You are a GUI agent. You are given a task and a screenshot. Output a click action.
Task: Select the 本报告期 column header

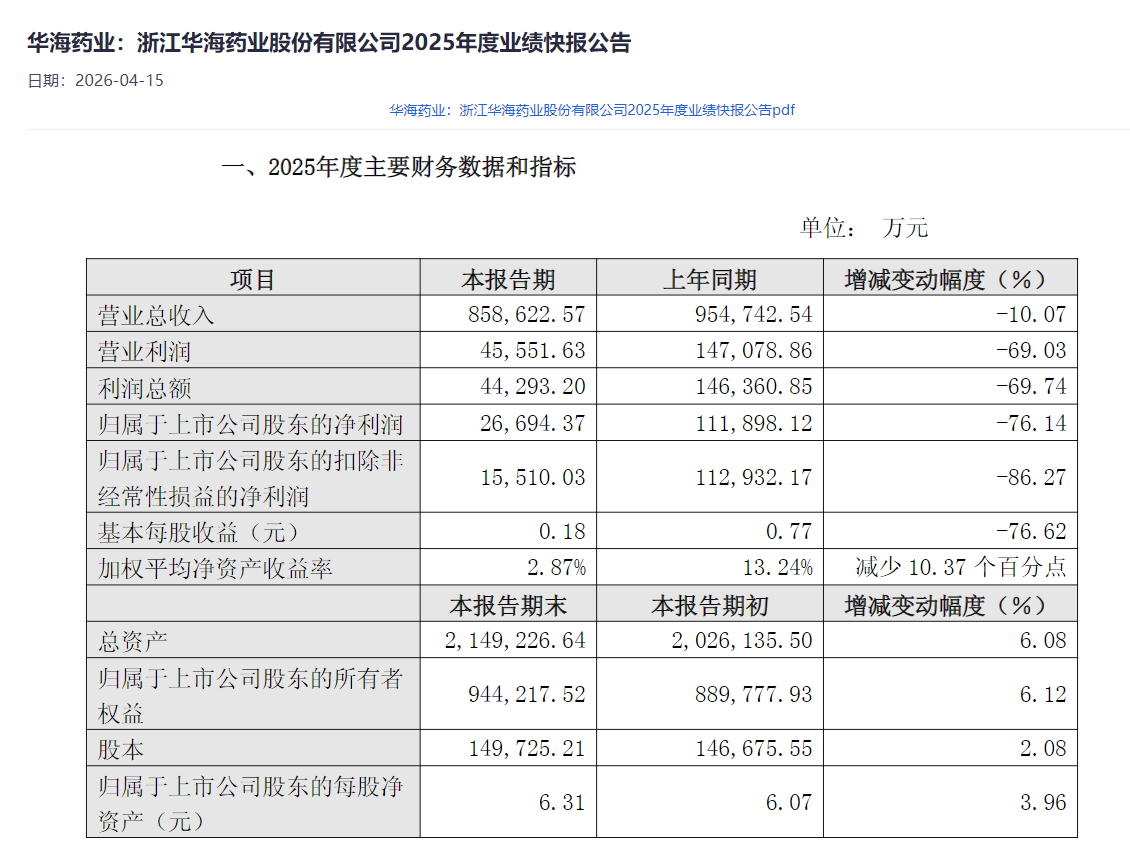click(x=508, y=278)
